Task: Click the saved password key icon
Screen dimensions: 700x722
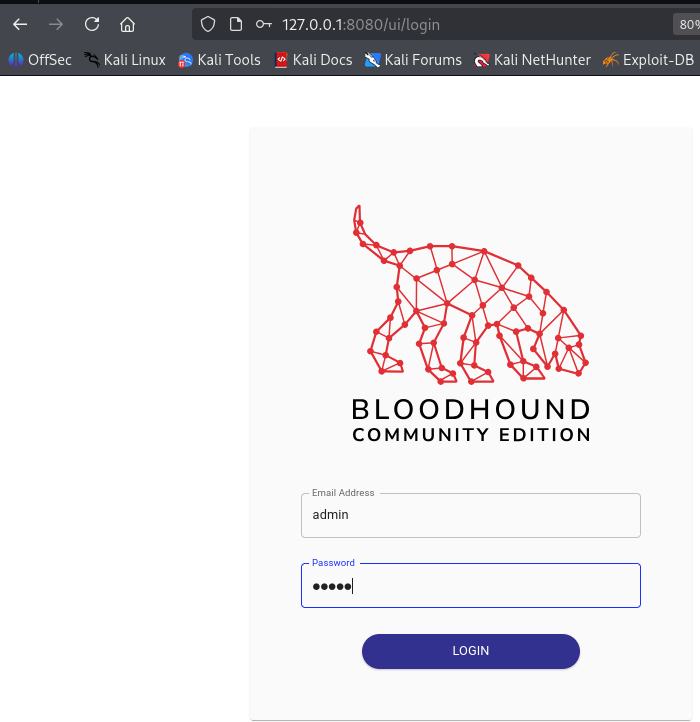Action: [263, 24]
